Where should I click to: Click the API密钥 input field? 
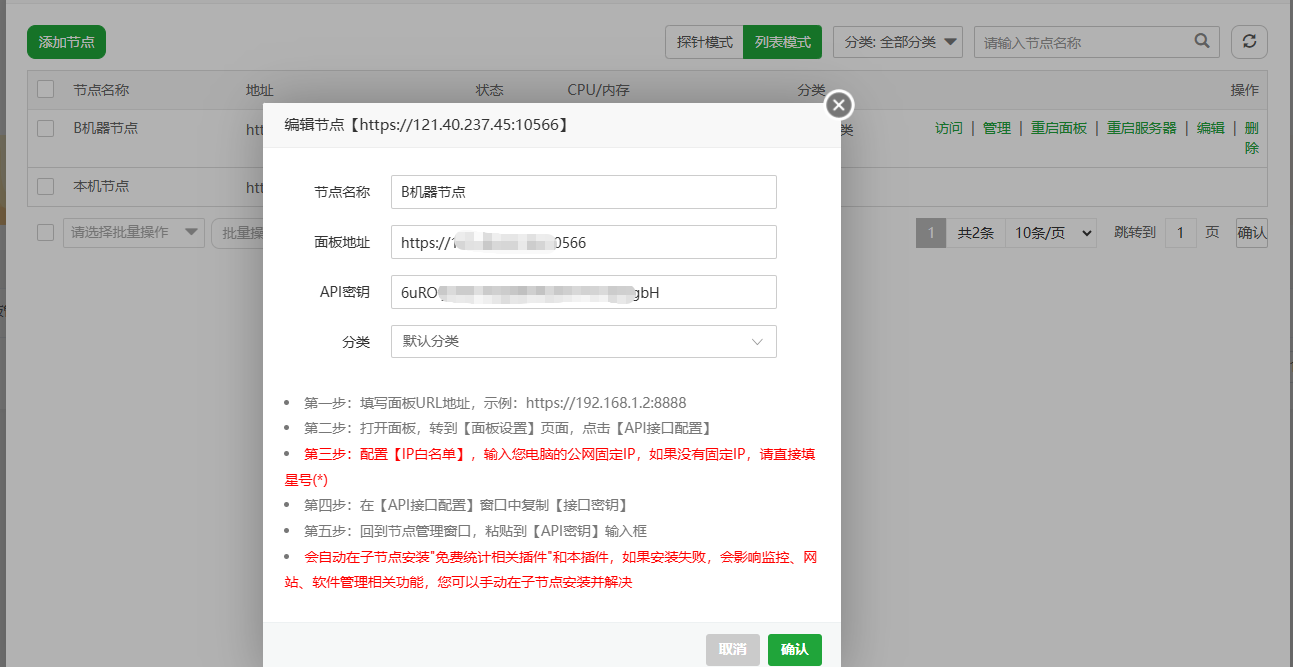click(x=583, y=292)
